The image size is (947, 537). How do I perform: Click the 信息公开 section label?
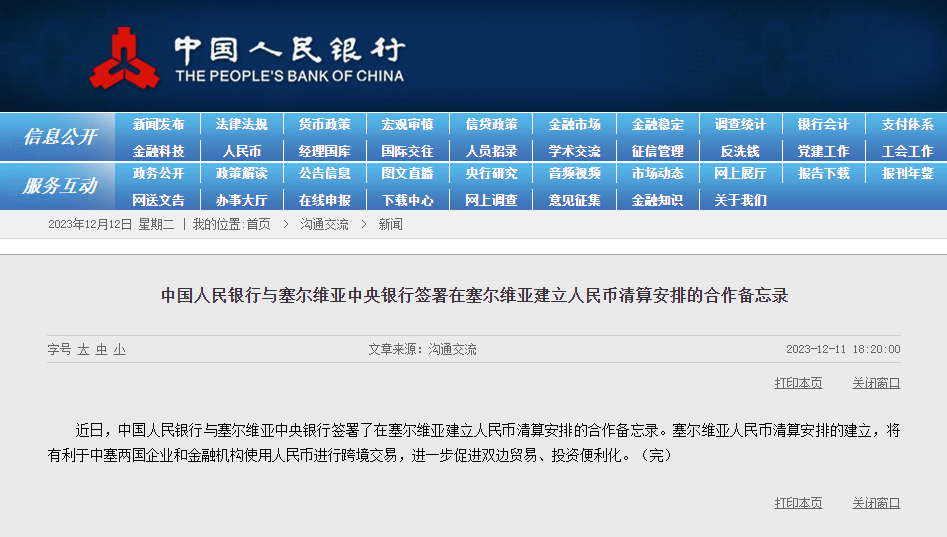(60, 137)
